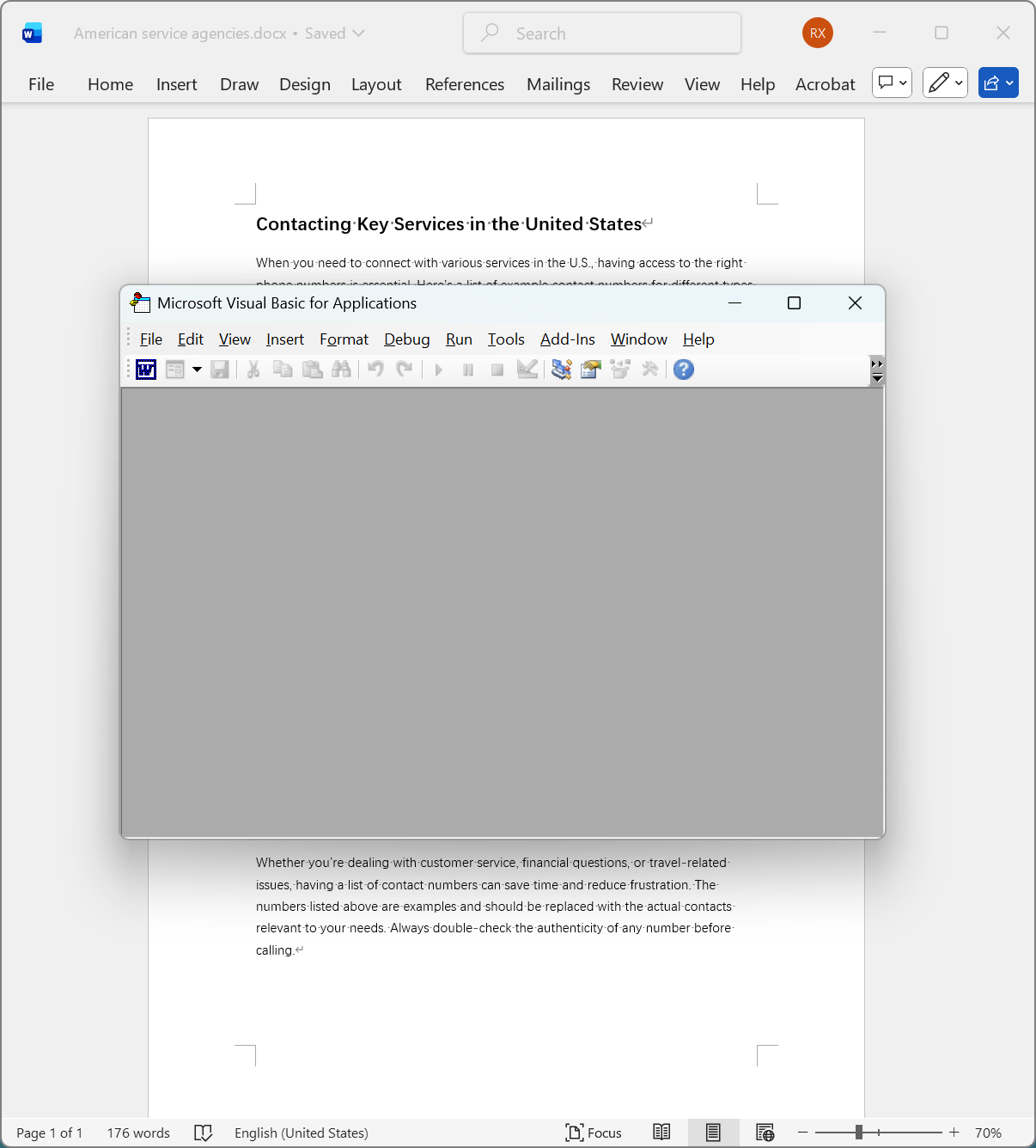The width and height of the screenshot is (1036, 1148).
Task: Click the Reset button on VBA toolbar
Action: point(497,369)
